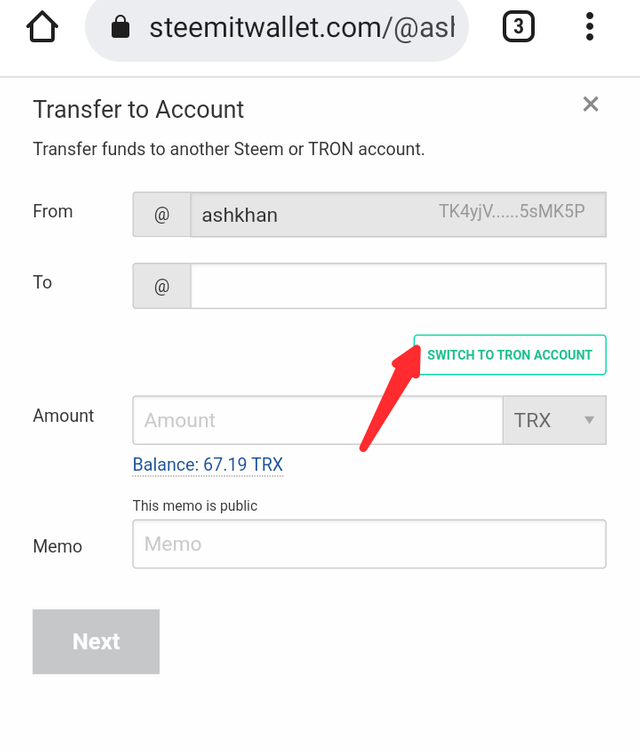Screen dimensions: 640x752
Task: Click the Amount input field
Action: (x=317, y=420)
